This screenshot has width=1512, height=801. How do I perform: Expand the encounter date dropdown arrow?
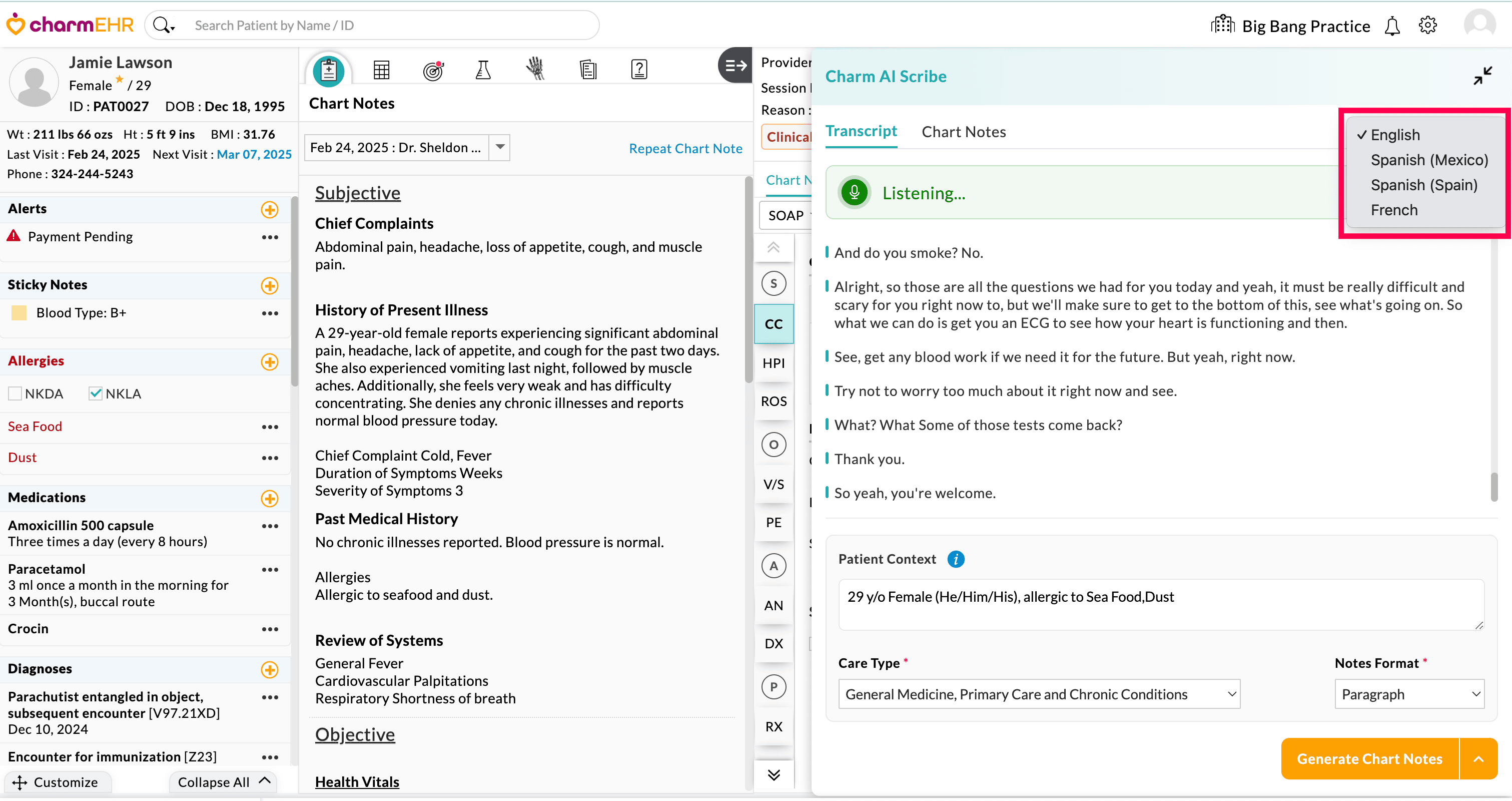click(x=499, y=147)
